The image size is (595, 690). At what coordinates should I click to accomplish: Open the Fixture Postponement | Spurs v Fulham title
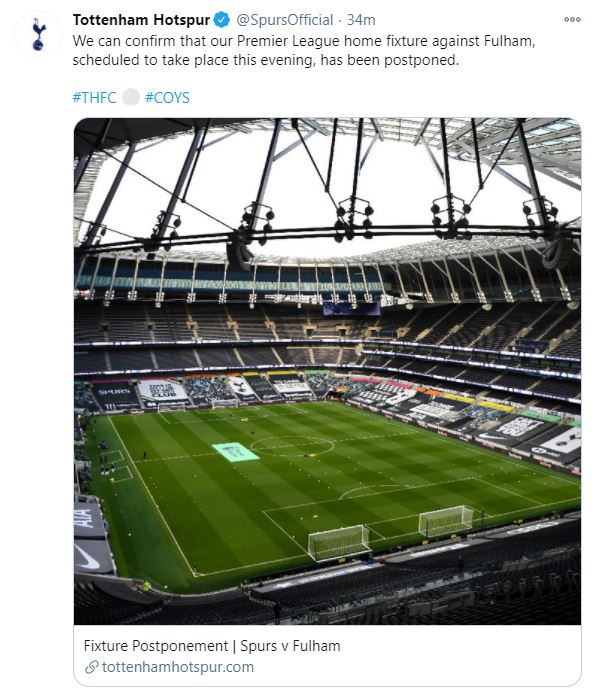(x=212, y=646)
